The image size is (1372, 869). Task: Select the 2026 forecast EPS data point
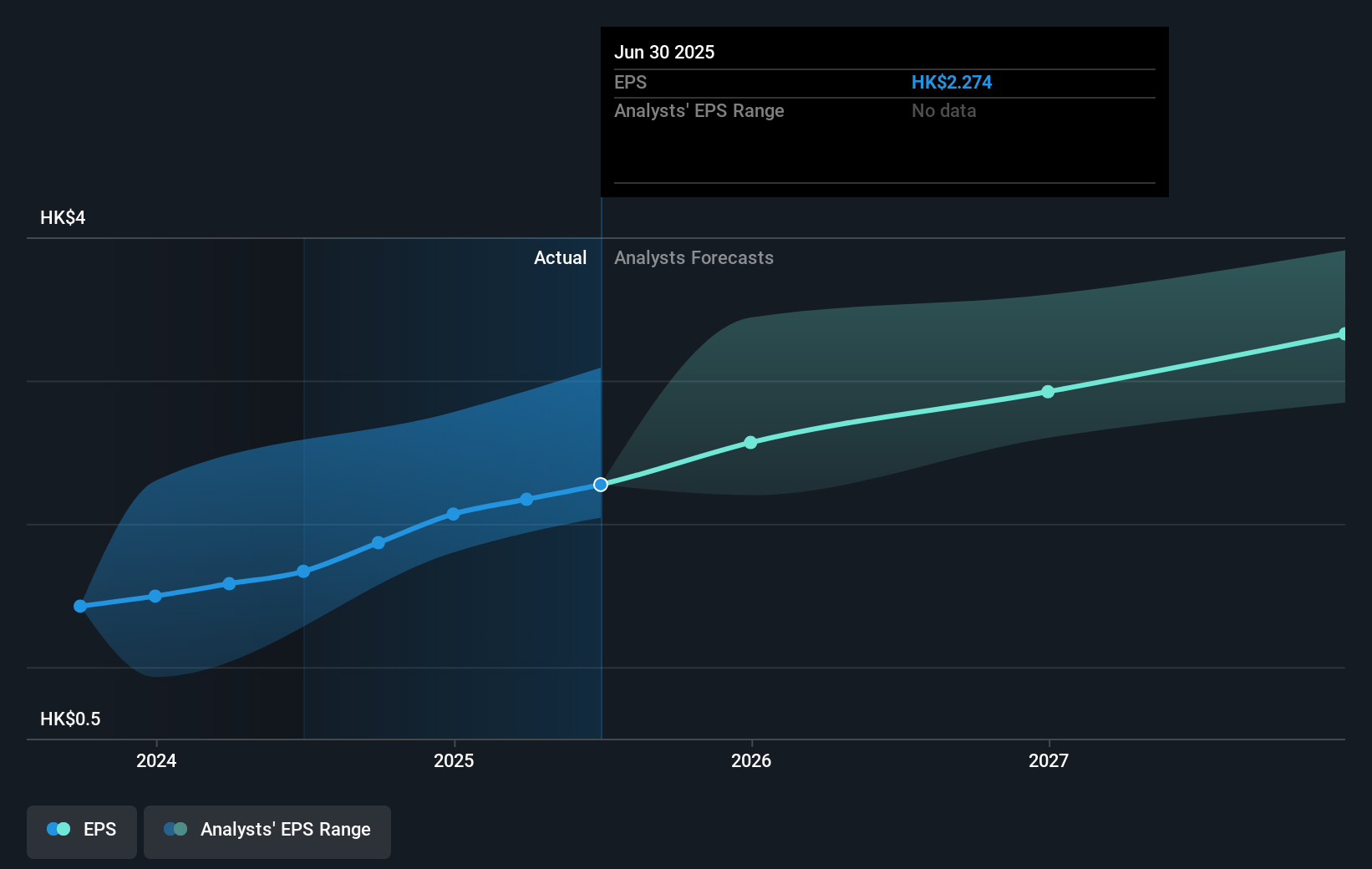[750, 442]
